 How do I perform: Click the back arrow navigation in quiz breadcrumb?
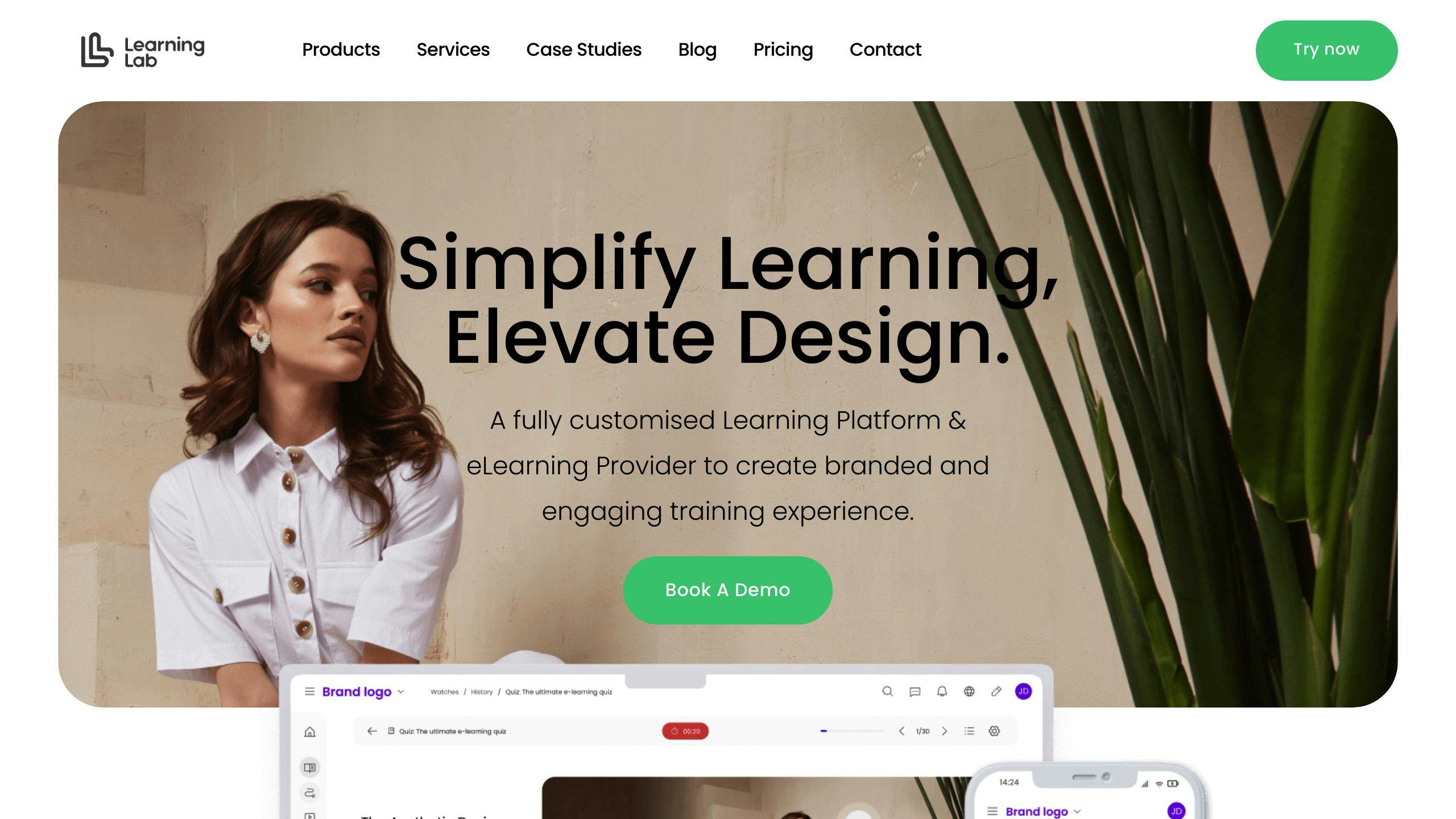(x=371, y=731)
